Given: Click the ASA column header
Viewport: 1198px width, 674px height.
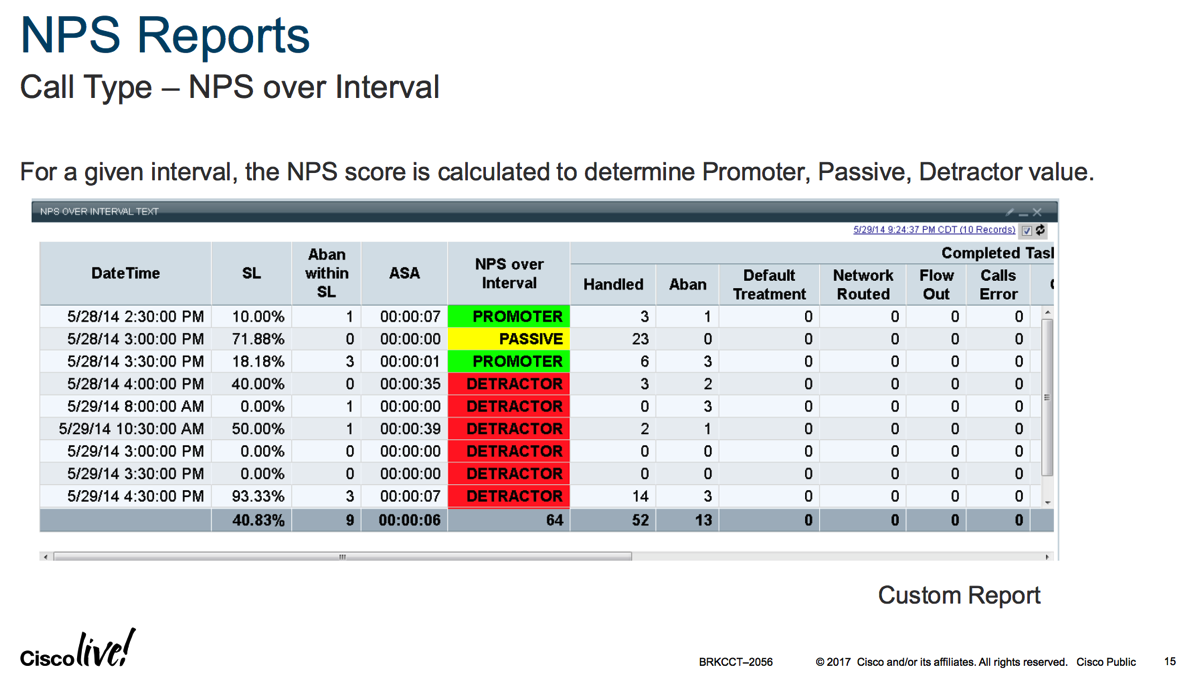Looking at the screenshot, I should click(404, 273).
